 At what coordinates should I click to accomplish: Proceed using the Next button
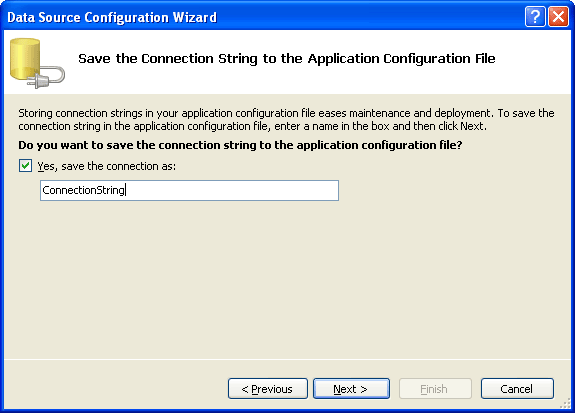[351, 389]
